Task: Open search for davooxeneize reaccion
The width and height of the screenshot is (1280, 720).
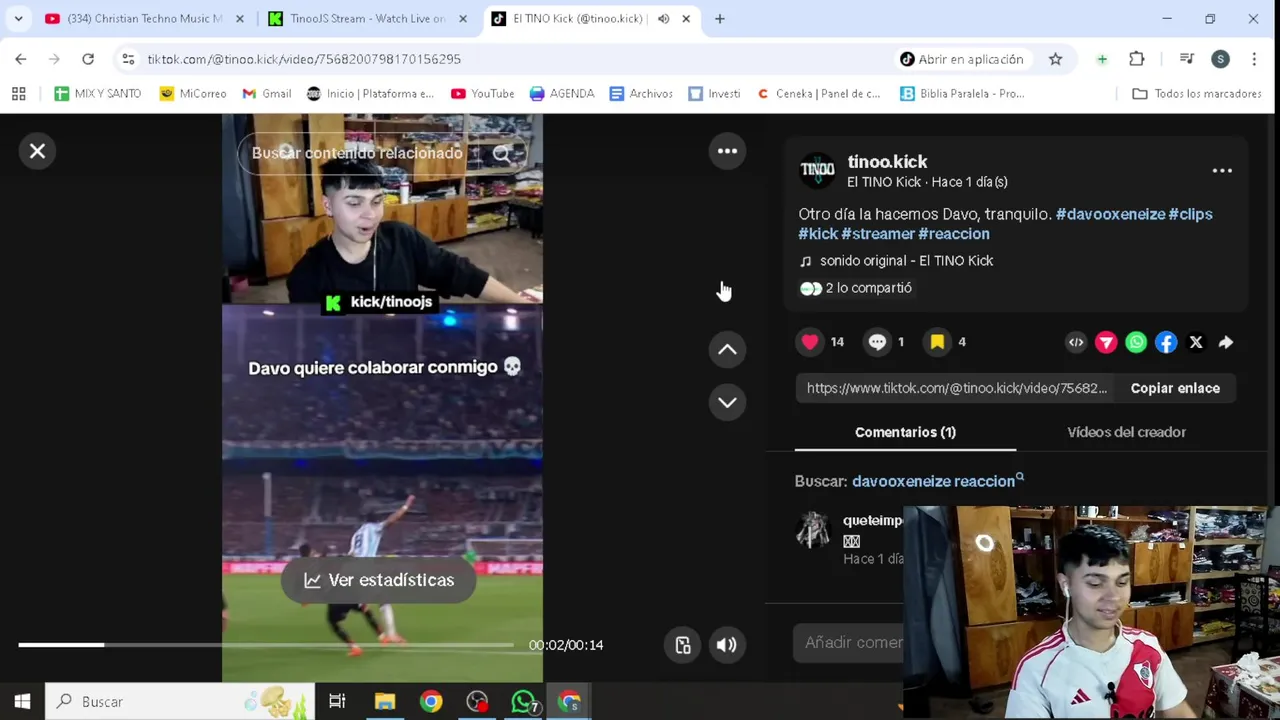Action: point(938,481)
